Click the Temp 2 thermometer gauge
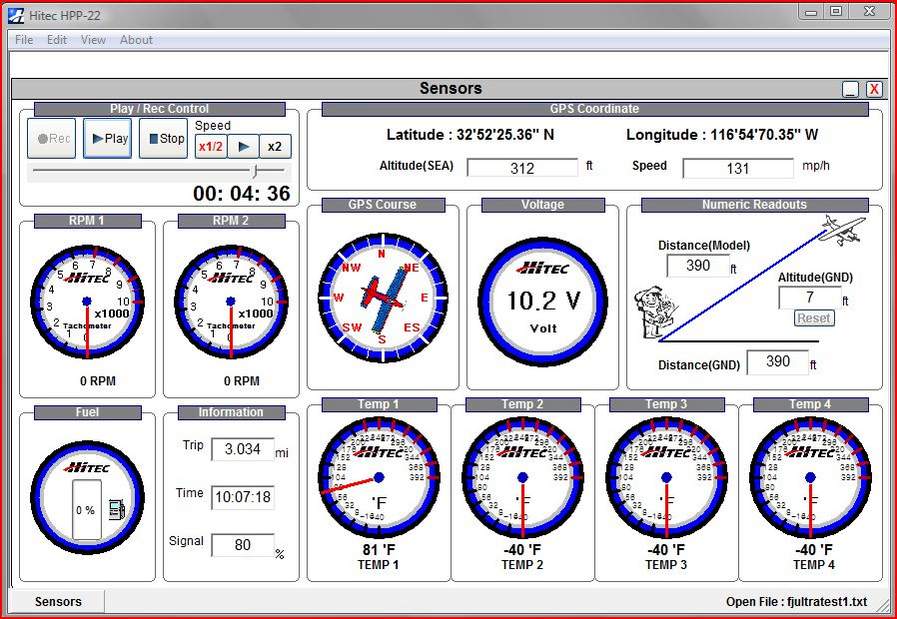 (x=522, y=477)
